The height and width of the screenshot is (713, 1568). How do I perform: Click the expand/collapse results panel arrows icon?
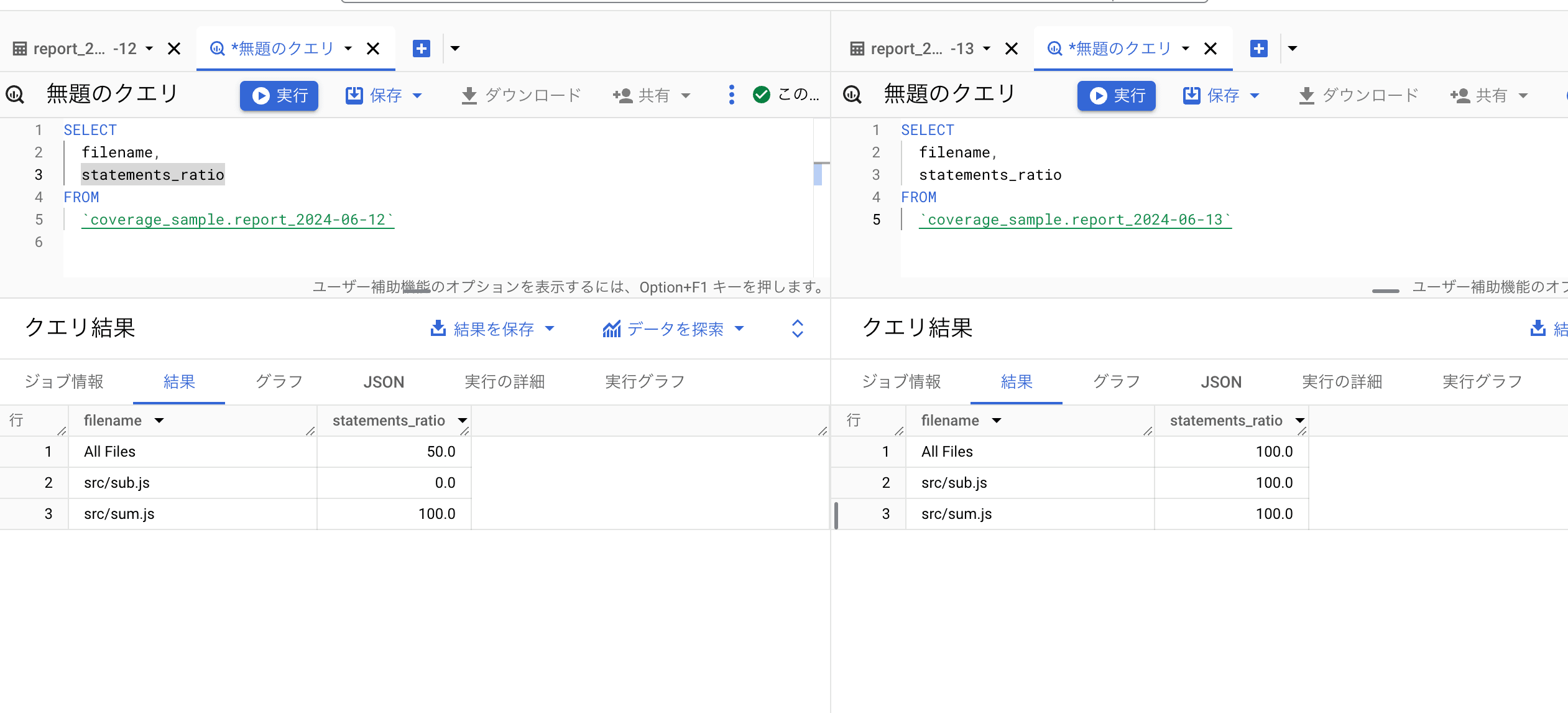[798, 329]
